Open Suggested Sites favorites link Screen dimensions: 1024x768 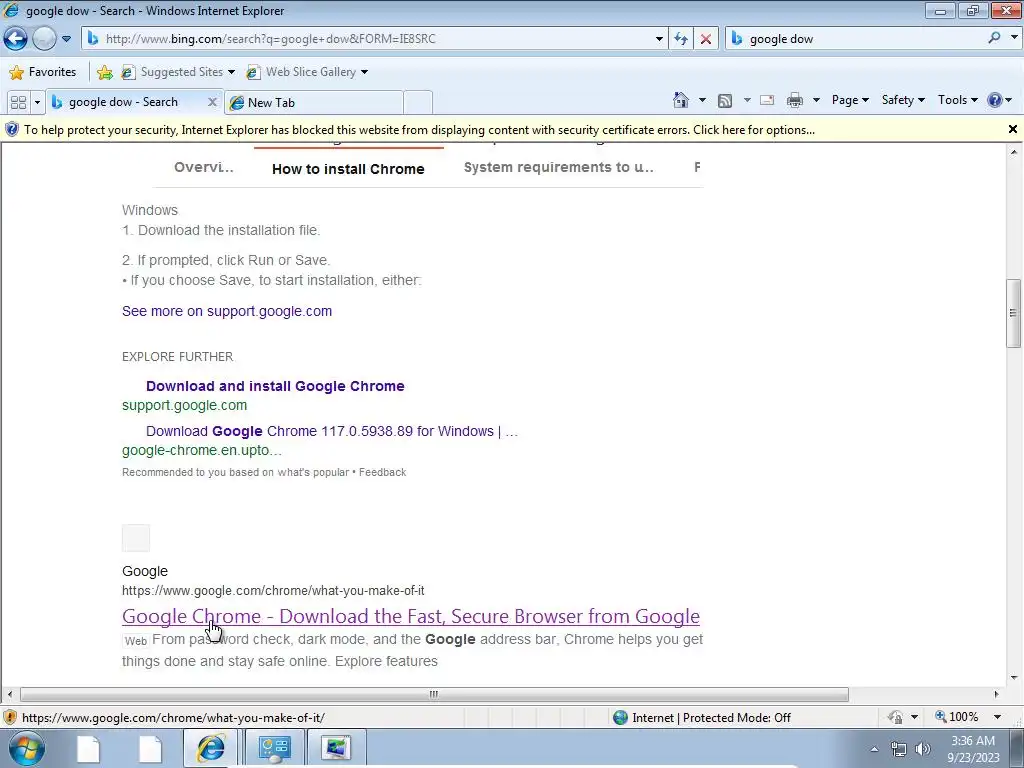pyautogui.click(x=178, y=72)
